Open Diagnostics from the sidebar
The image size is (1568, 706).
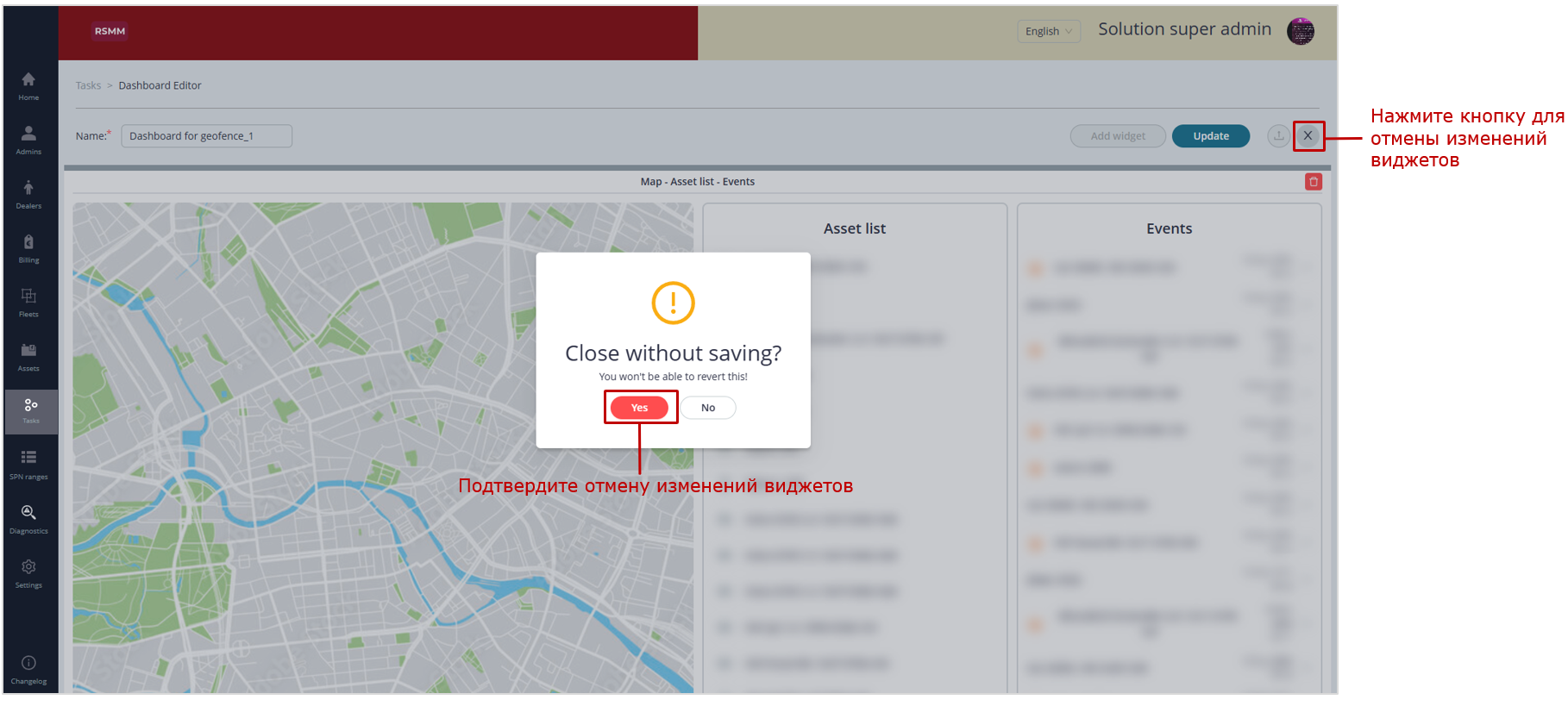[28, 519]
